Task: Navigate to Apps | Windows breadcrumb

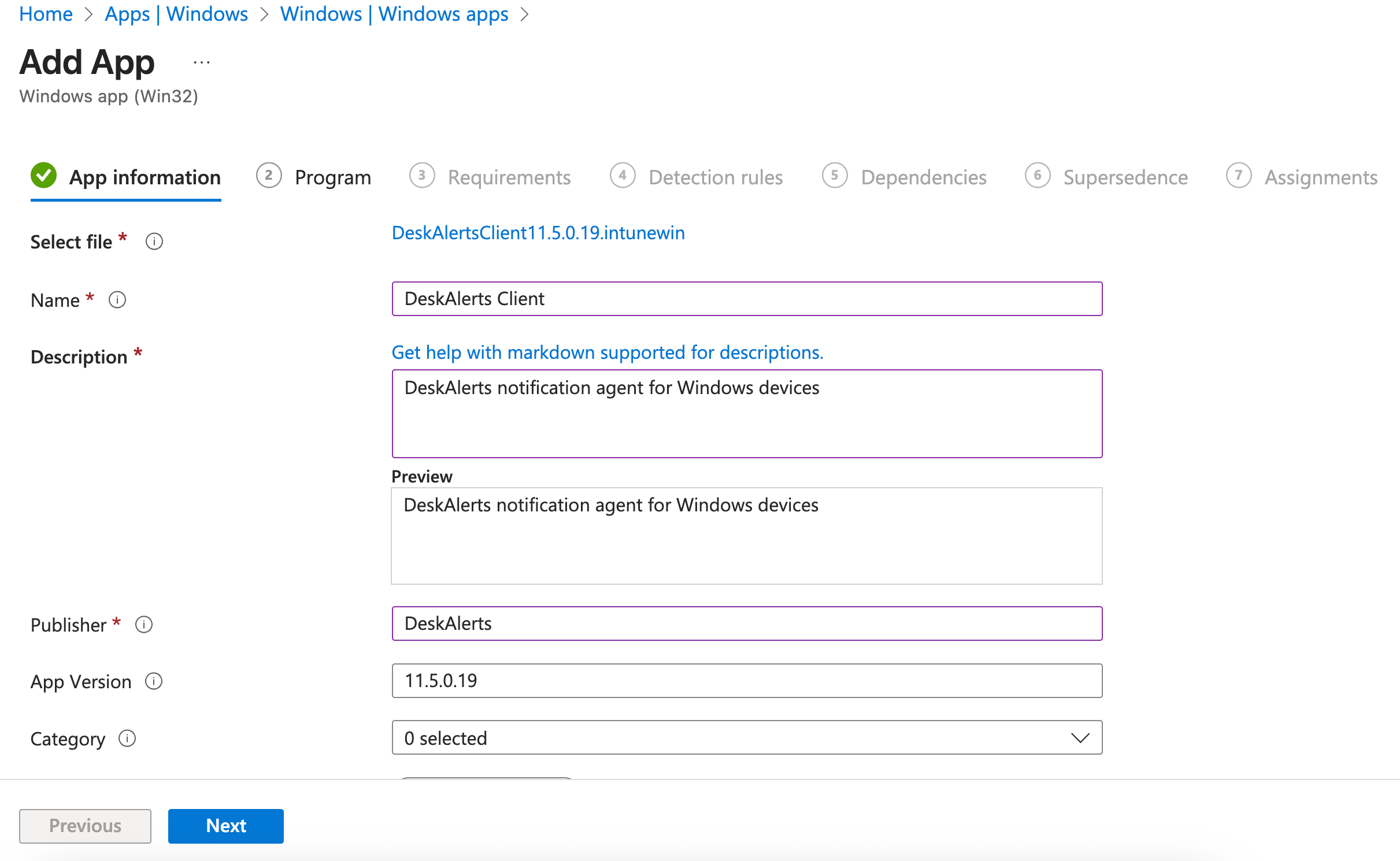Action: pos(176,14)
